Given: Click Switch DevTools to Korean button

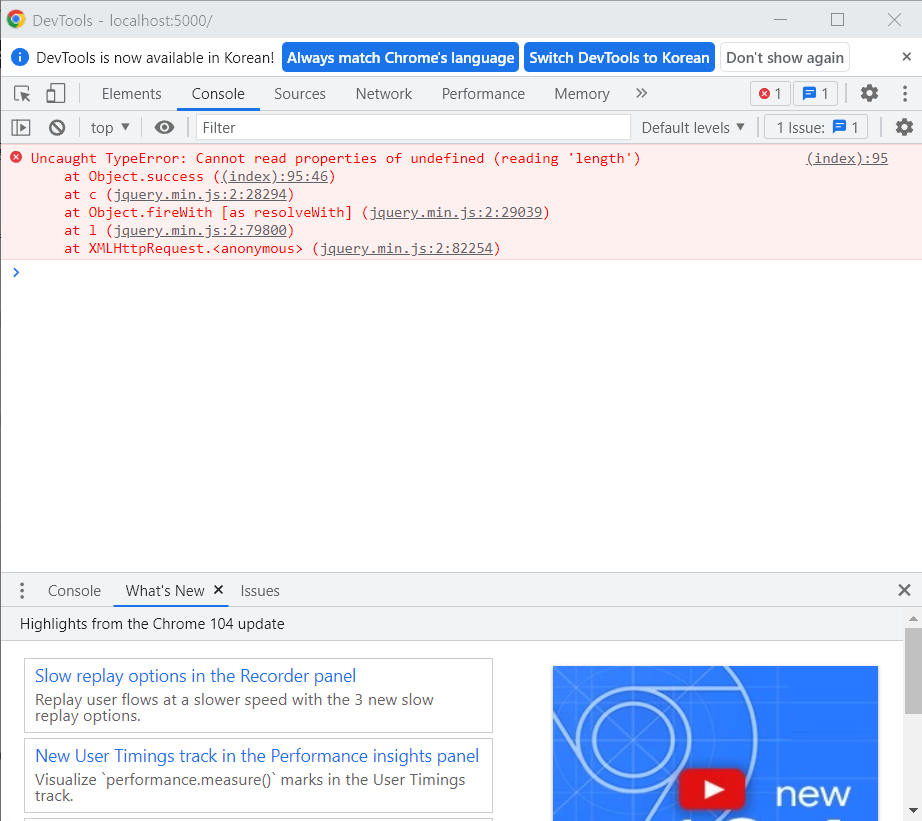Looking at the screenshot, I should point(619,58).
